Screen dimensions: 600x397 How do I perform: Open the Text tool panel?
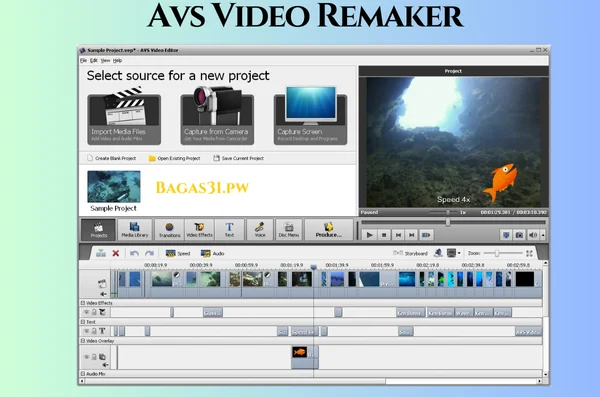click(x=229, y=229)
